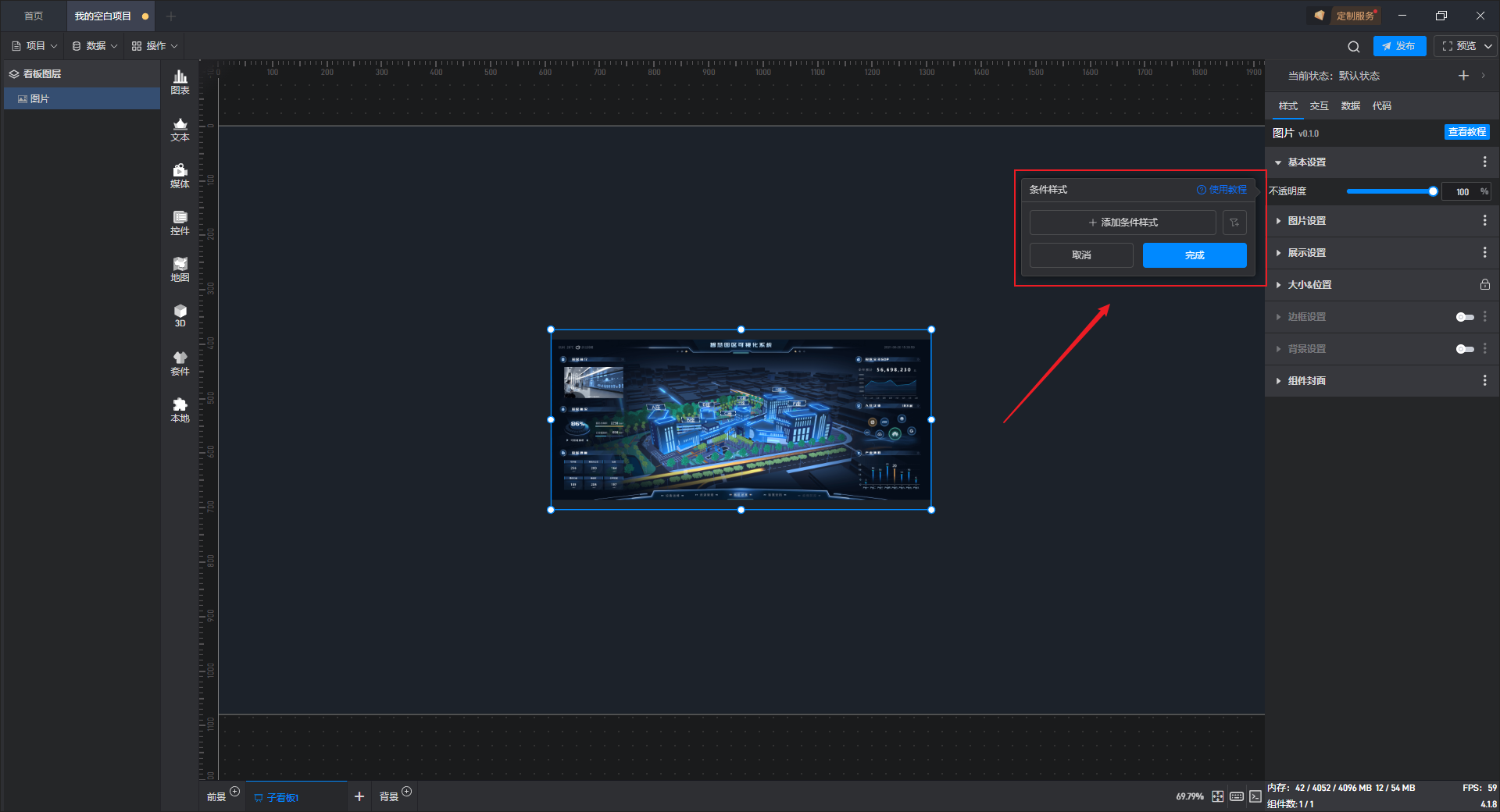Click 取消 to cancel condition style
Viewport: 1500px width, 812px height.
click(x=1081, y=255)
